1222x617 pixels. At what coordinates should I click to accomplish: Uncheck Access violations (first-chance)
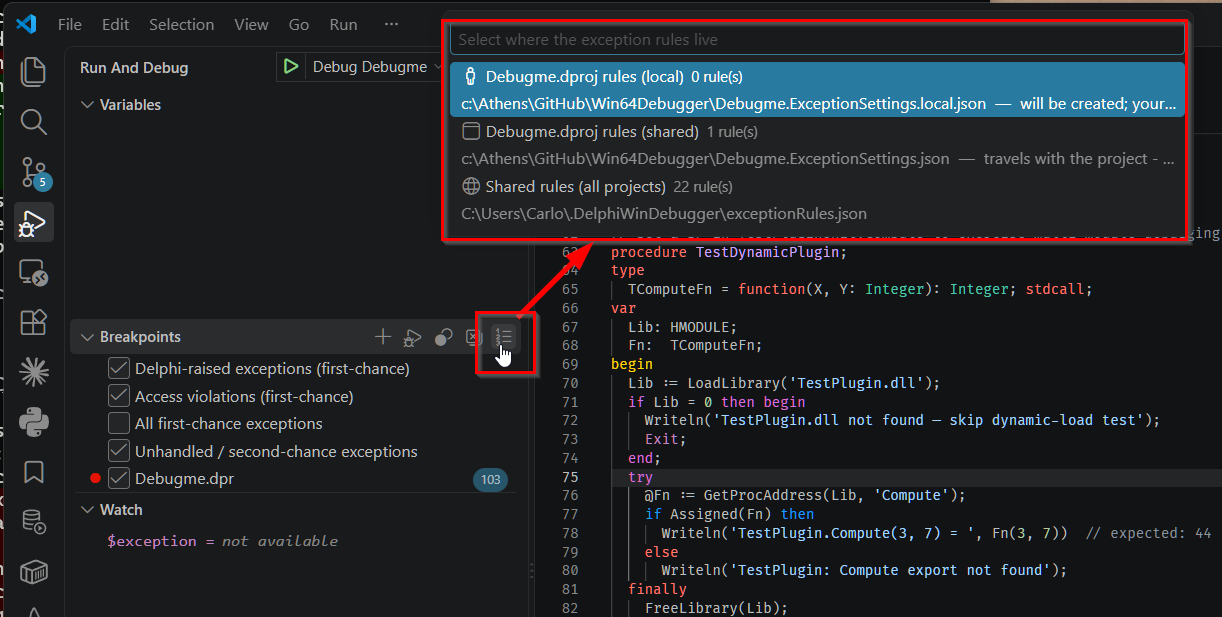pyautogui.click(x=118, y=396)
